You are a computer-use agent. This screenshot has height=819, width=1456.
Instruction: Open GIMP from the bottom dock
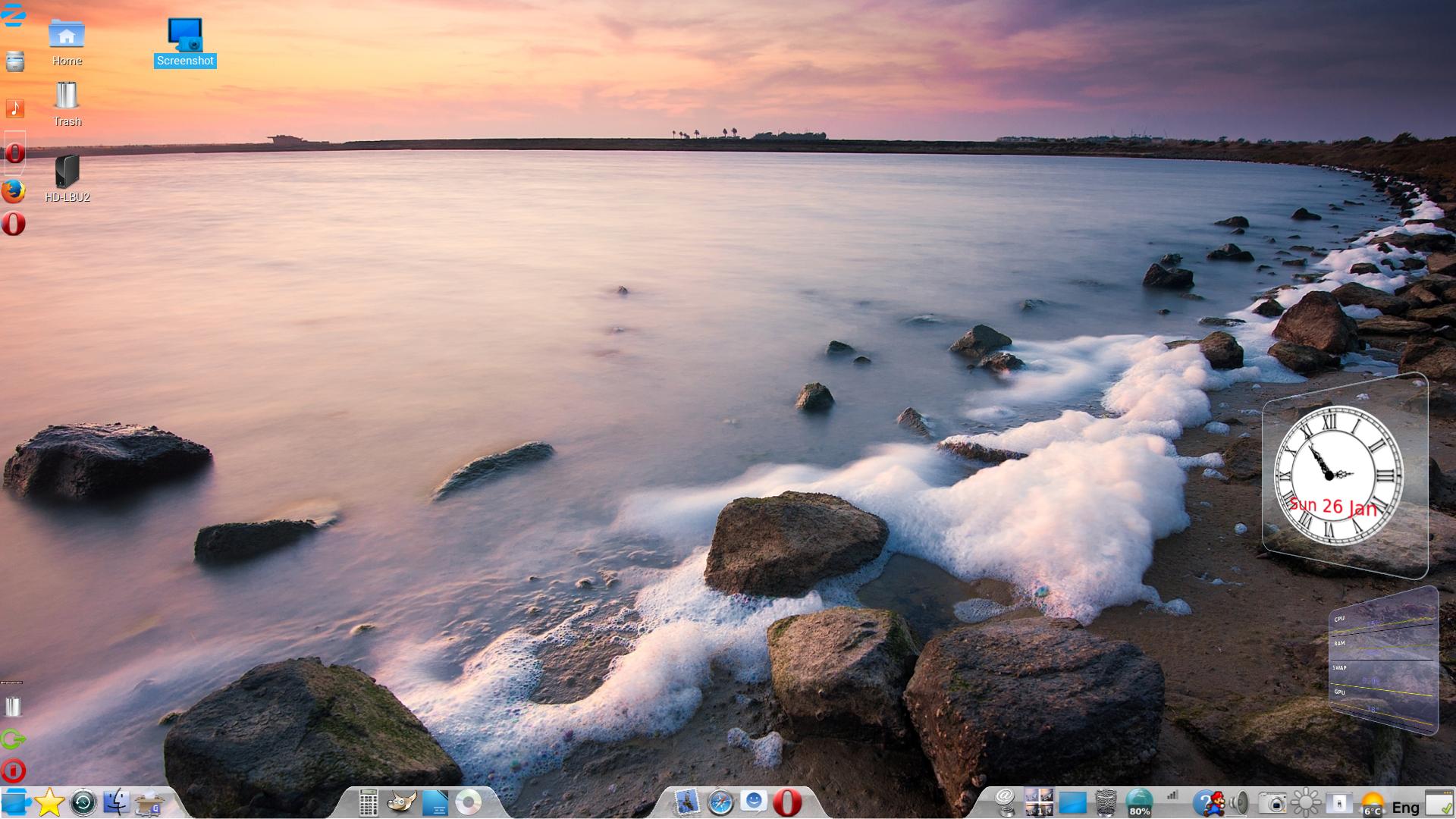click(x=401, y=802)
